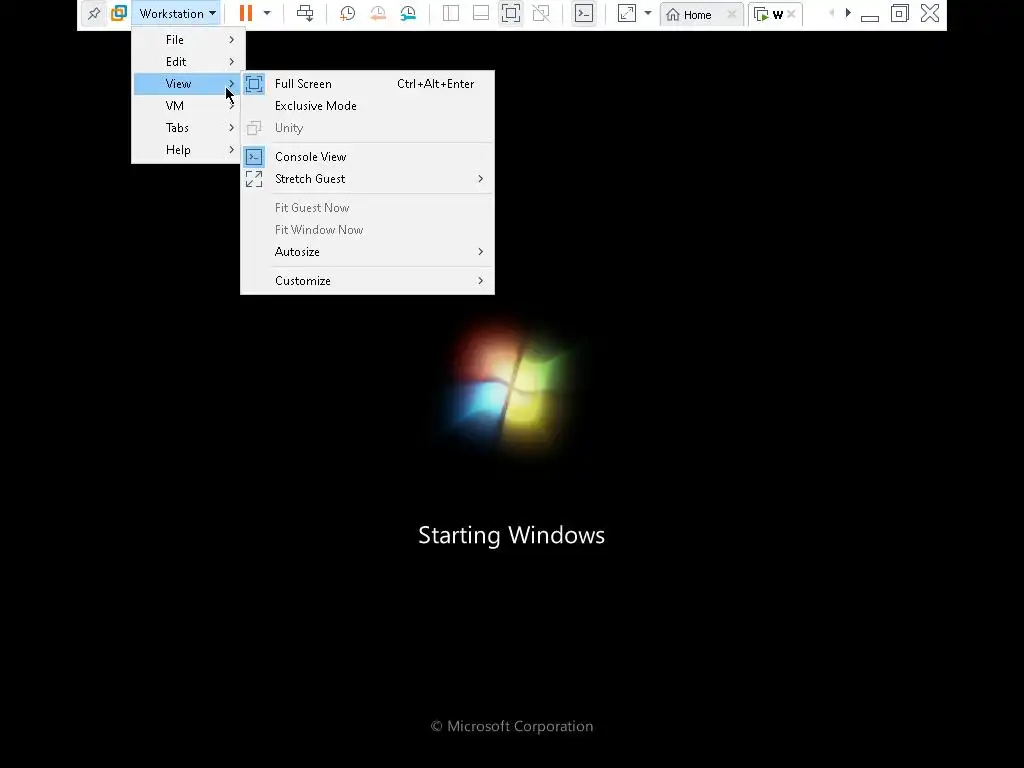Click the Console View icon in submenu
Image resolution: width=1024 pixels, height=768 pixels.
click(254, 157)
